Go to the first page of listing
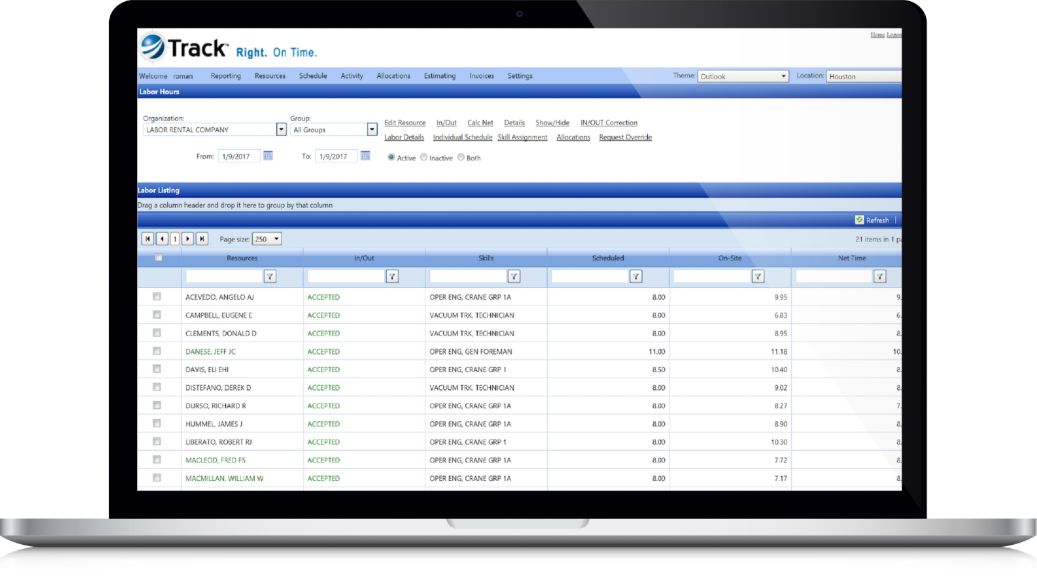 [x=148, y=239]
